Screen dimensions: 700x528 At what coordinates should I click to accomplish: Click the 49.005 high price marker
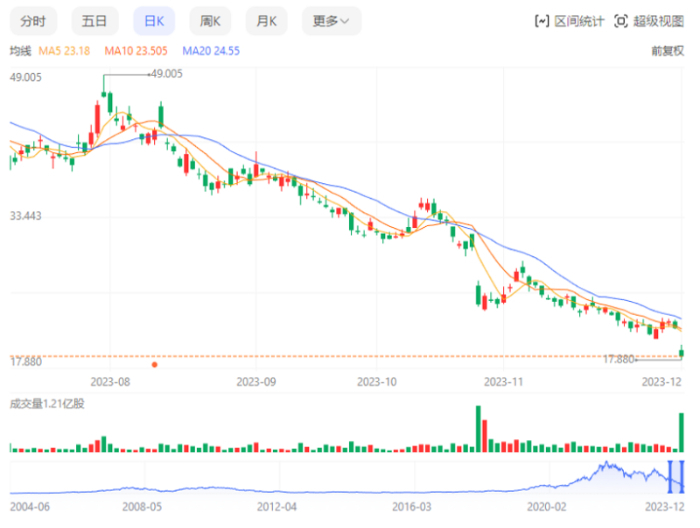(166, 73)
